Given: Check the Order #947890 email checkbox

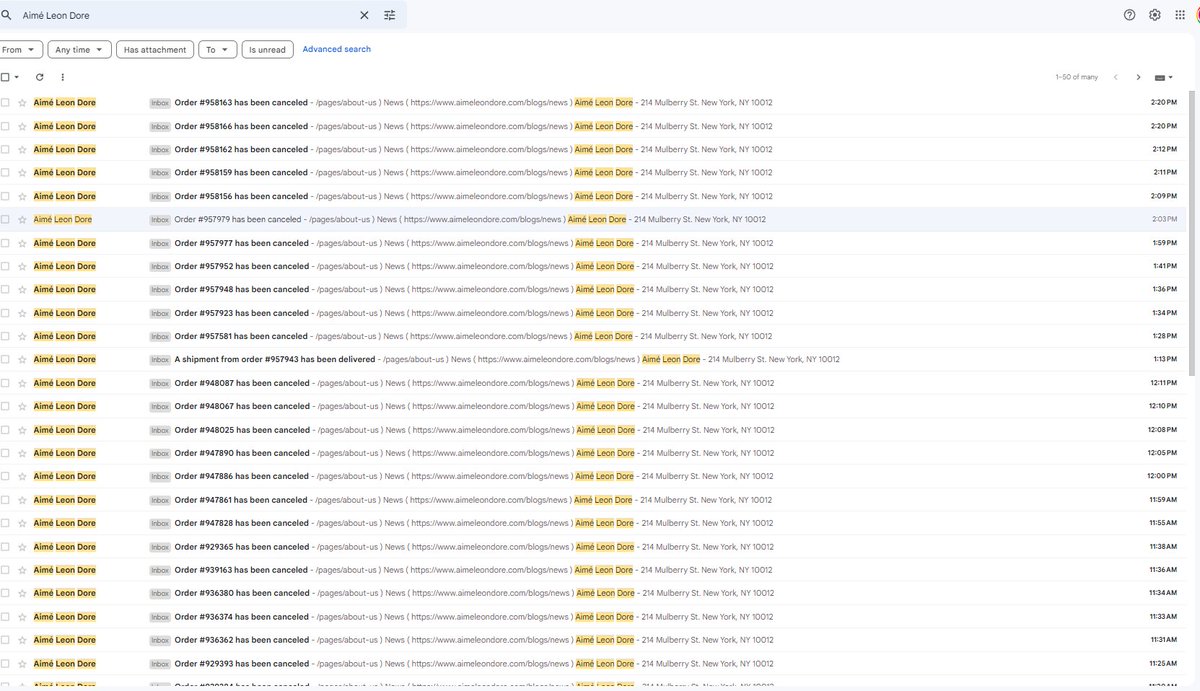Looking at the screenshot, I should click(5, 453).
